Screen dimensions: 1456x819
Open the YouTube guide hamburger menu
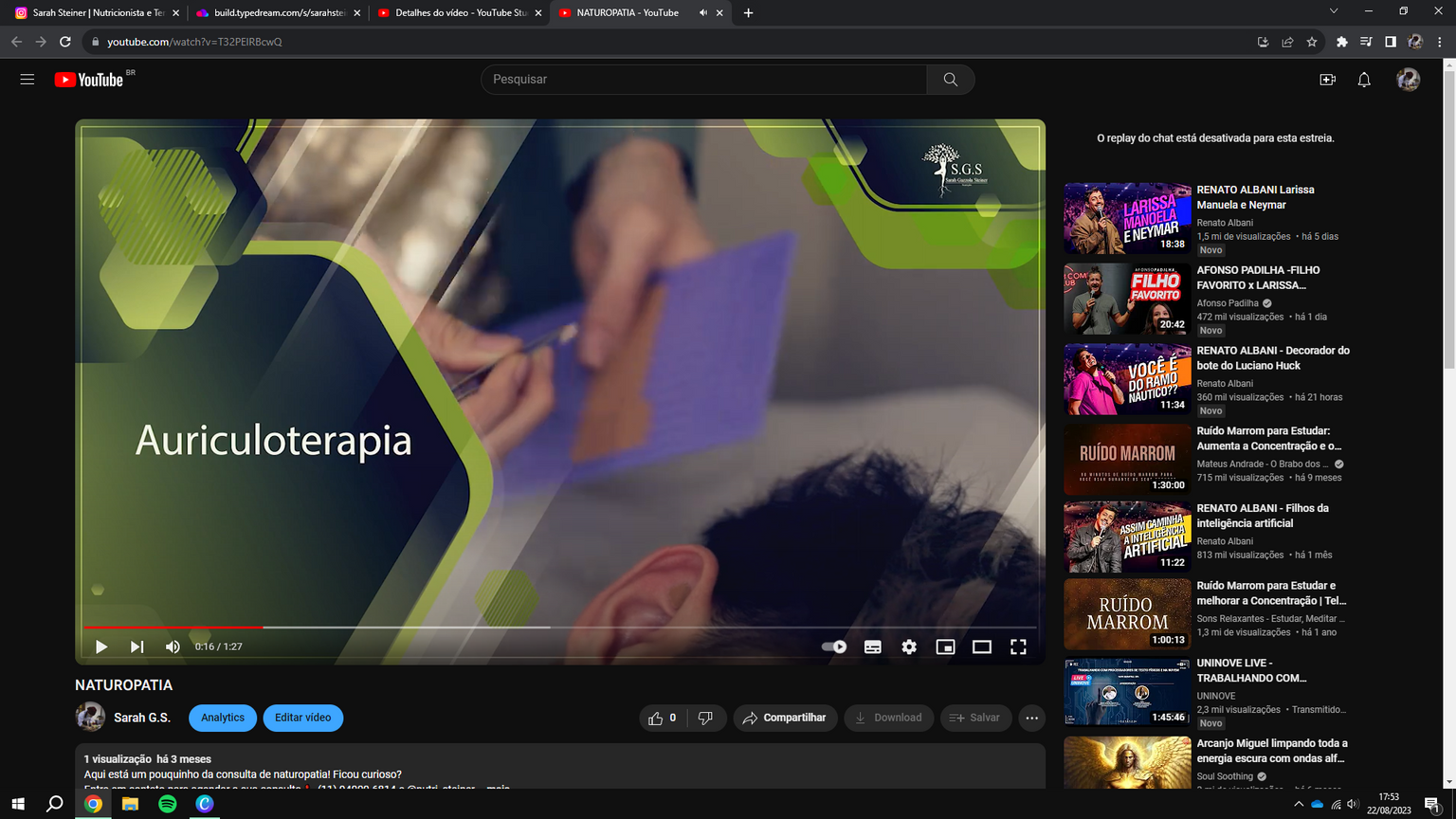point(27,80)
